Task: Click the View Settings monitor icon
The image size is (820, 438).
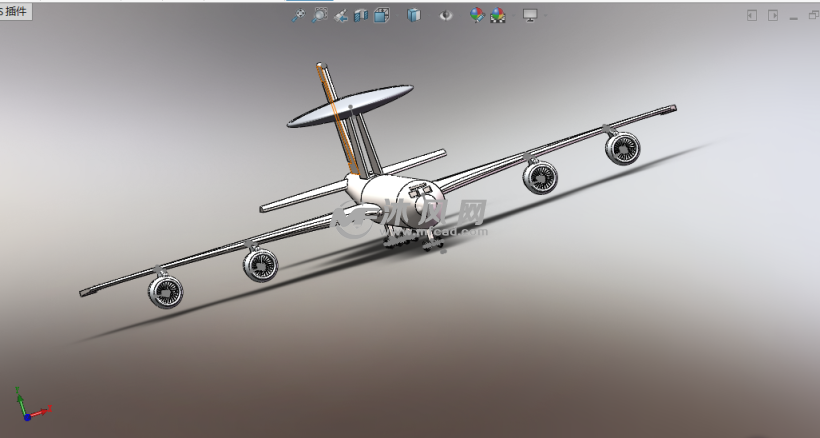Action: 529,15
